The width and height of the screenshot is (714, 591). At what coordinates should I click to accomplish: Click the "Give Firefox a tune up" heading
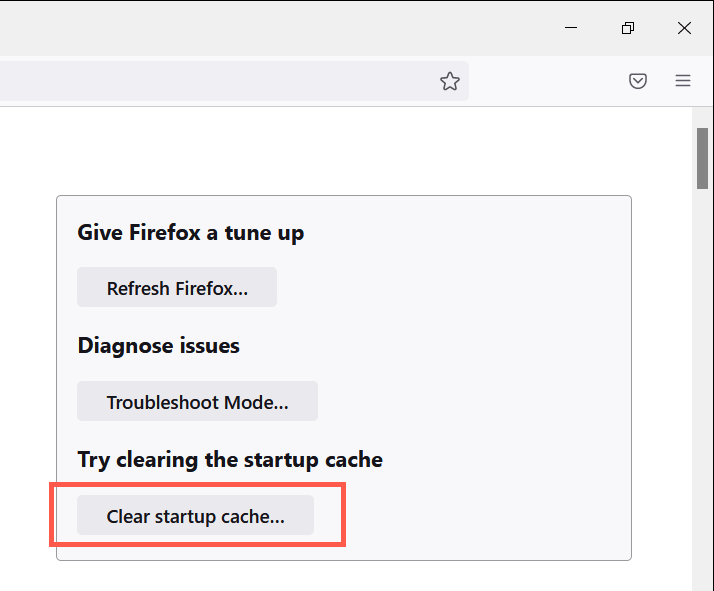190,233
